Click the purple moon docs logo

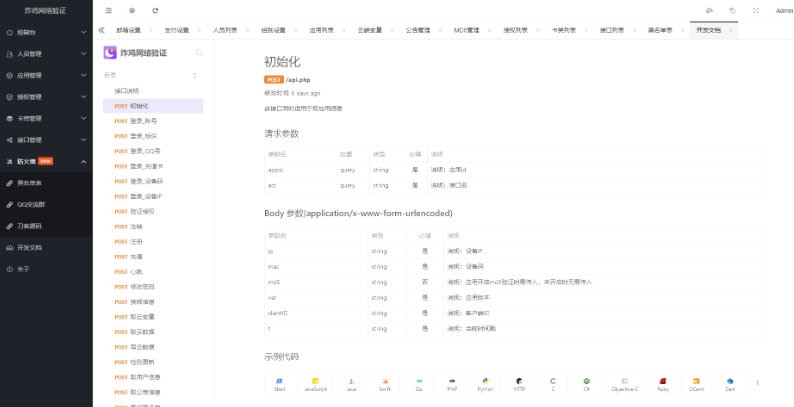110,53
